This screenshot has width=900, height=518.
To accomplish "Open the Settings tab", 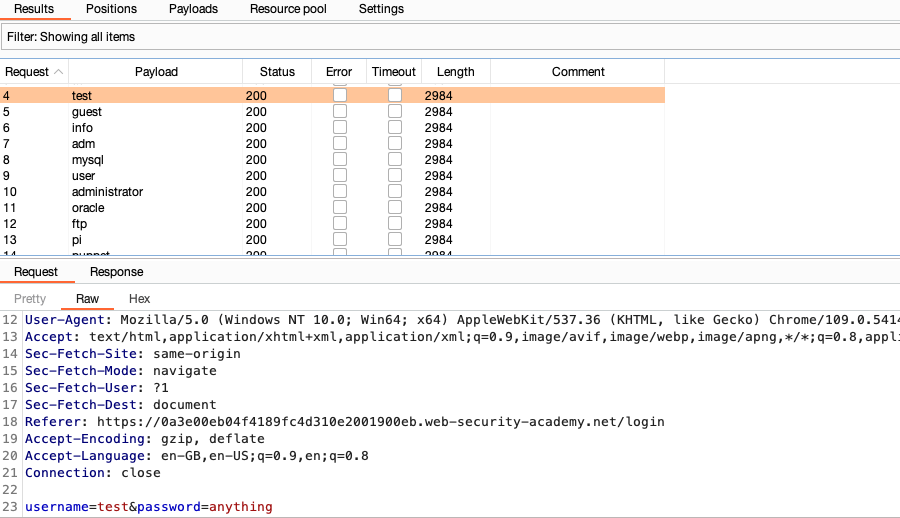I will coord(381,9).
